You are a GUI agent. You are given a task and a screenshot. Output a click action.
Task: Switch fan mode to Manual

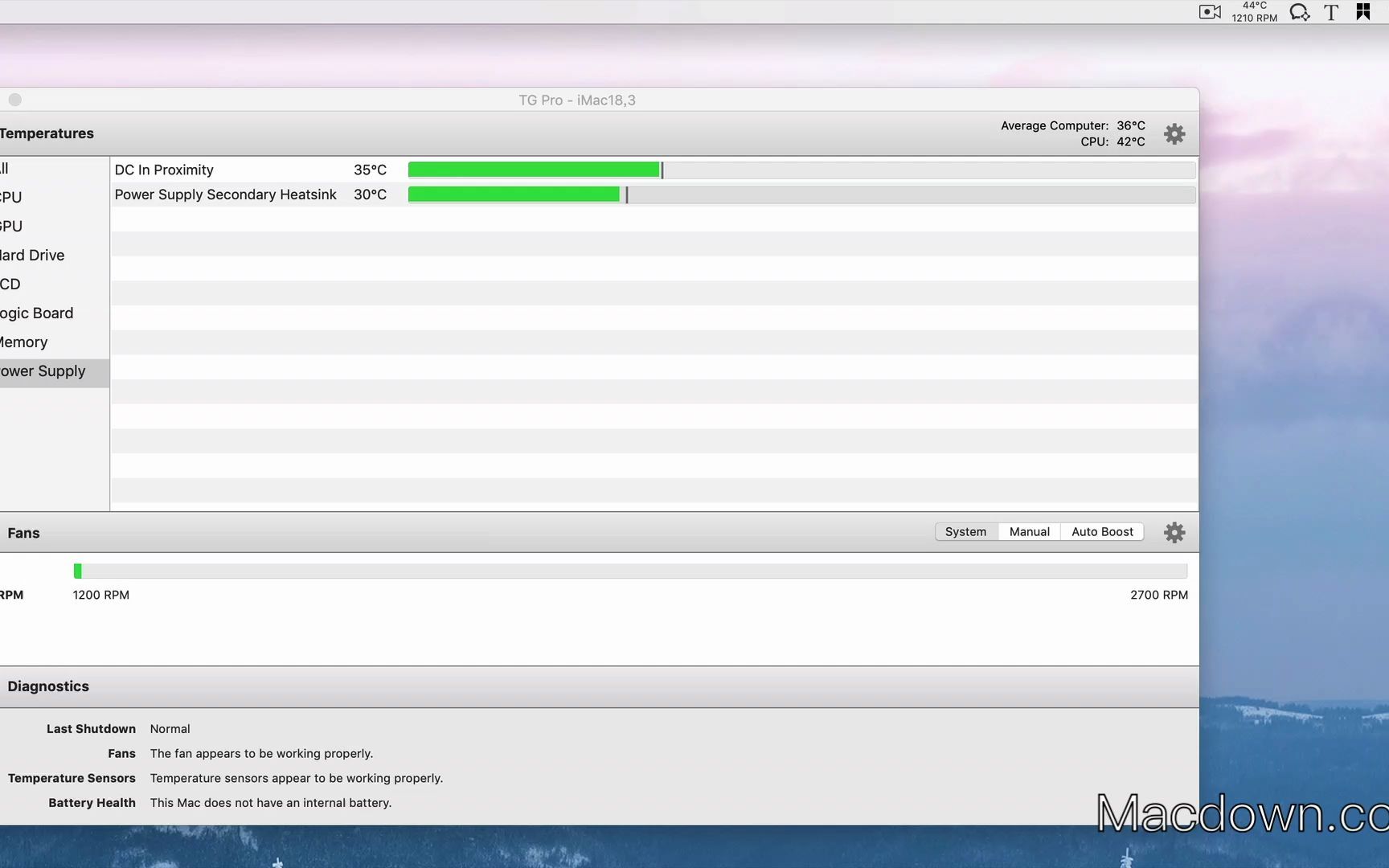(x=1030, y=532)
